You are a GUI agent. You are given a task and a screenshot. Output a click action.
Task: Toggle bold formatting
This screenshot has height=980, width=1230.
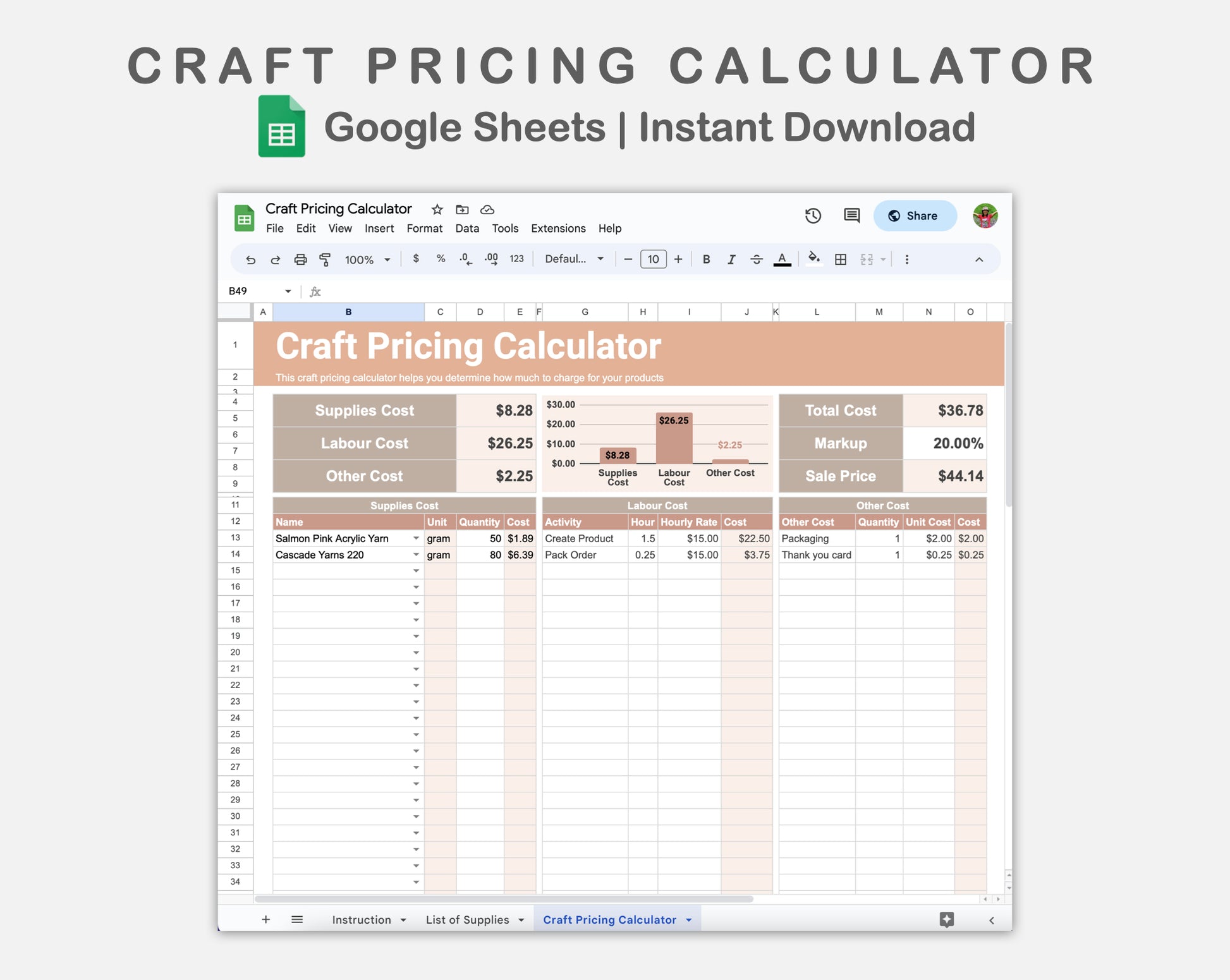click(x=706, y=260)
